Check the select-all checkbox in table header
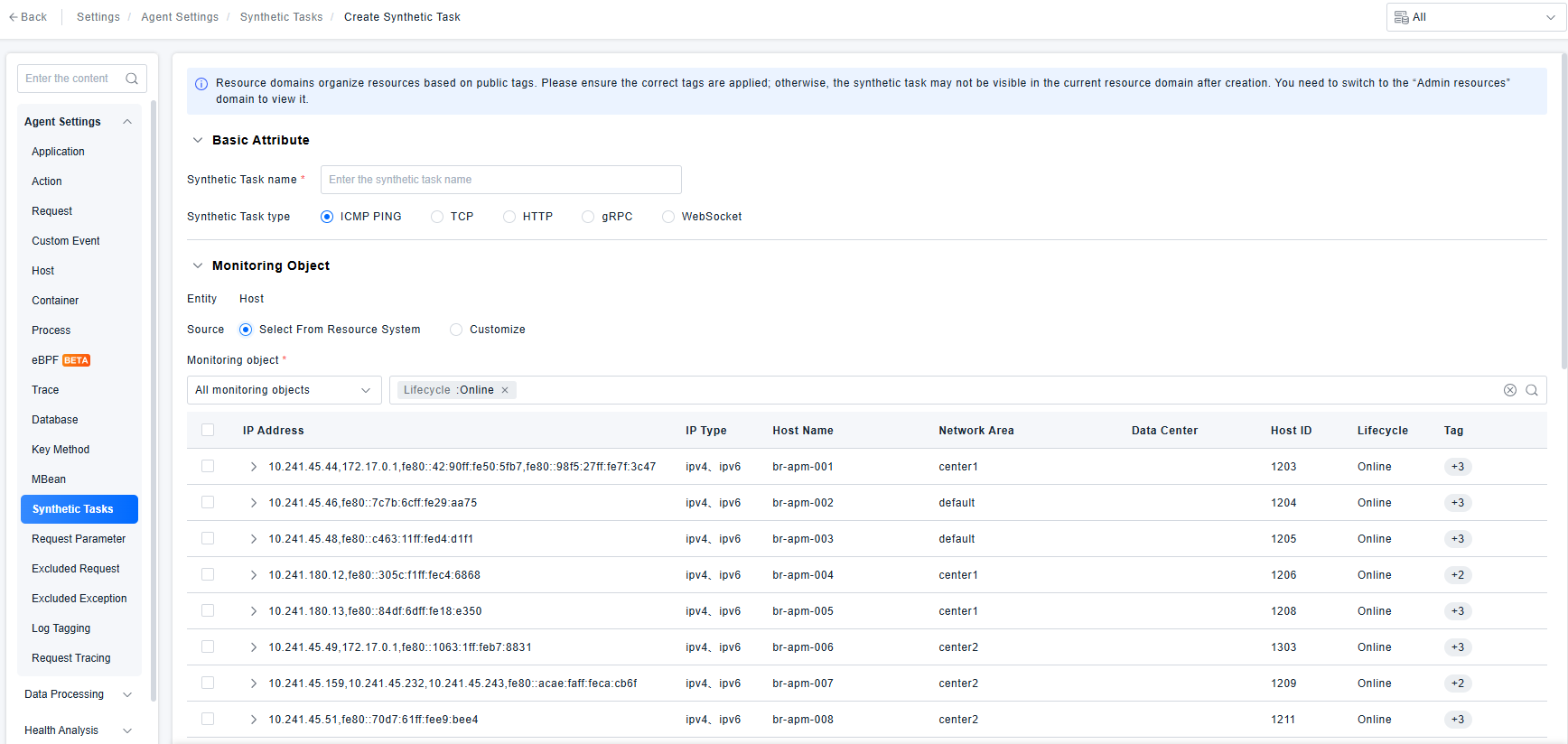Screen dimensions: 1568x744 208,431
